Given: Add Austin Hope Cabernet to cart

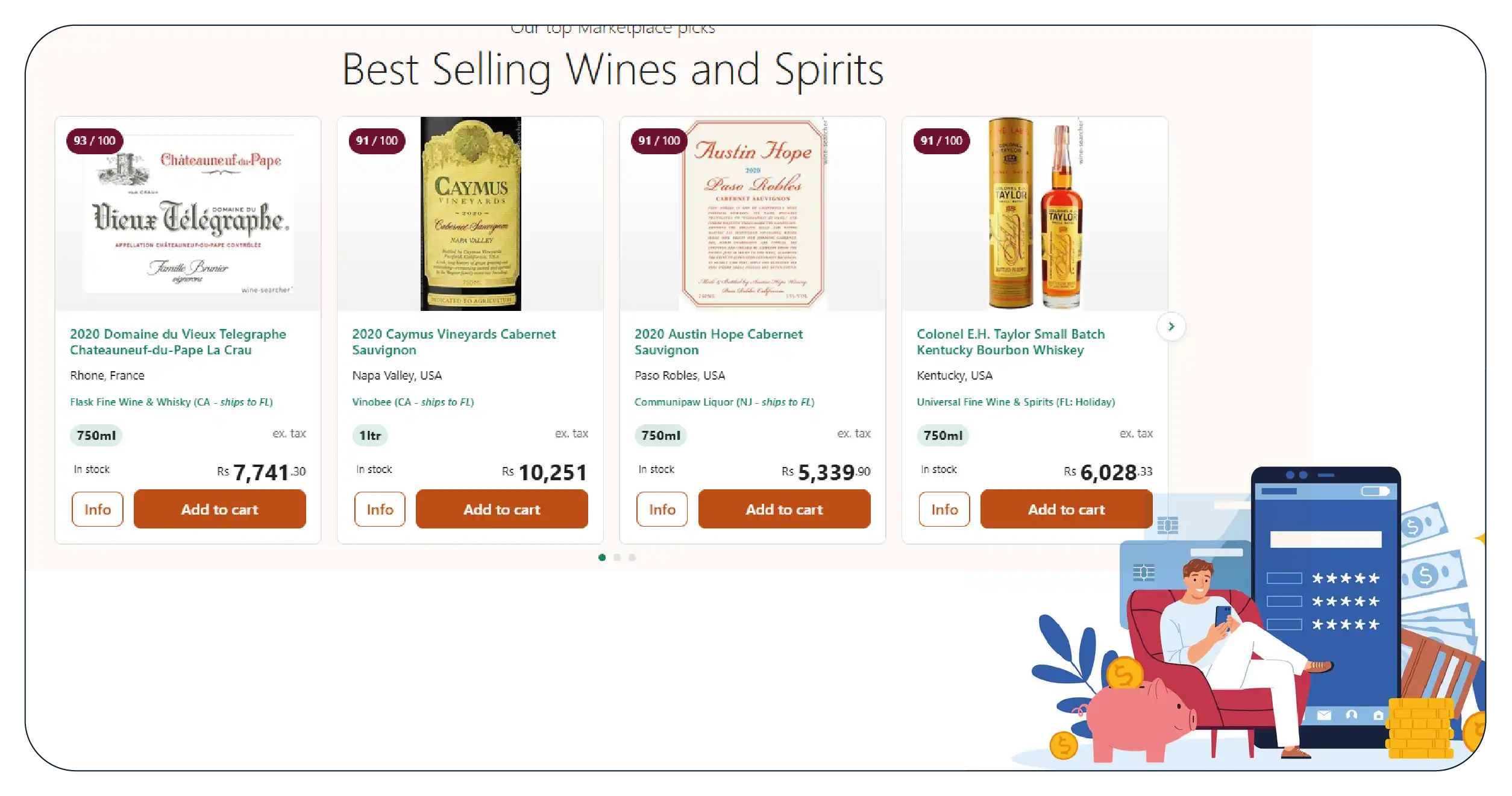Looking at the screenshot, I should pos(784,510).
